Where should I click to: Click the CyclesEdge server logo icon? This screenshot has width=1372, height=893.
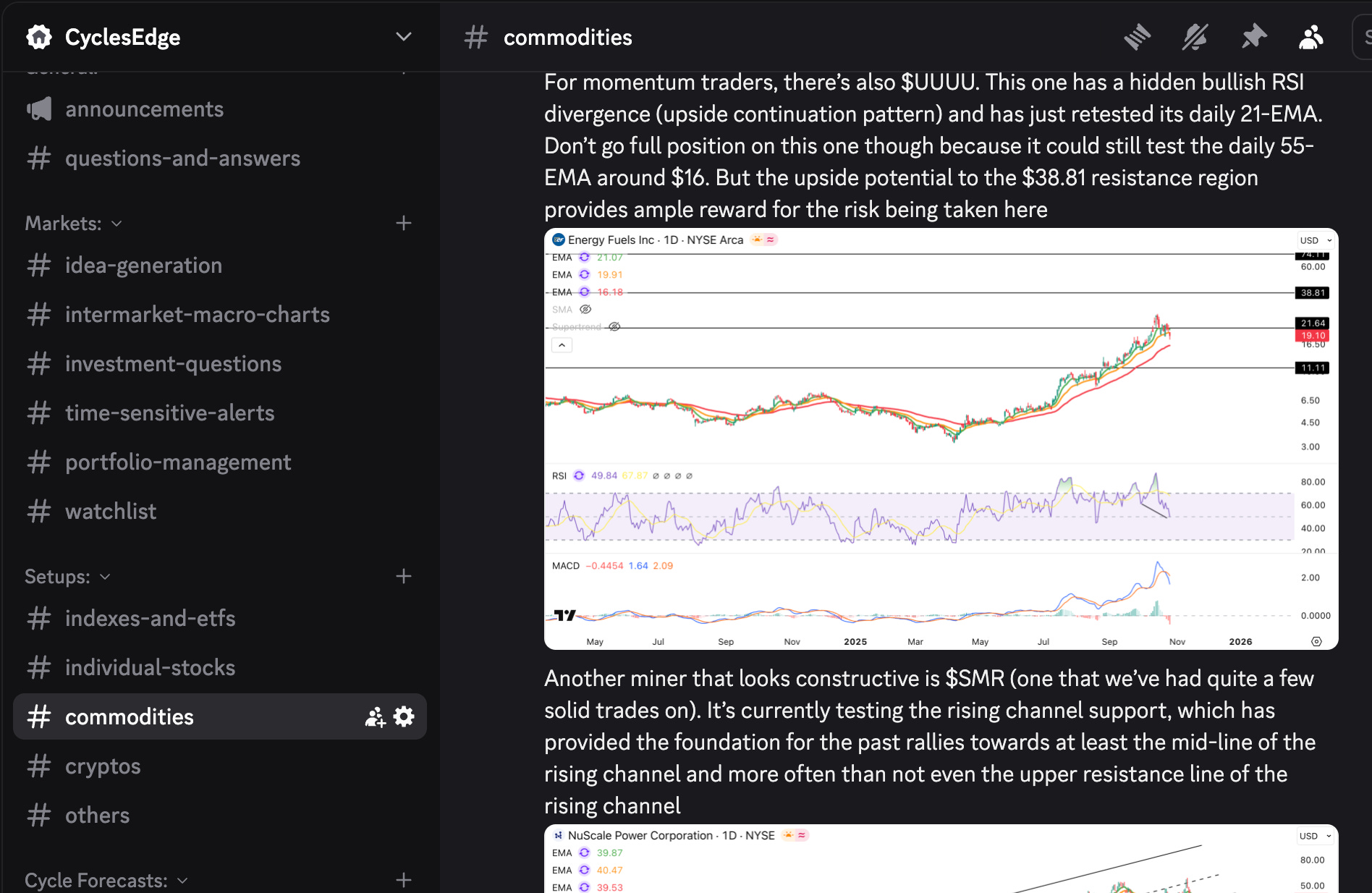[x=39, y=37]
